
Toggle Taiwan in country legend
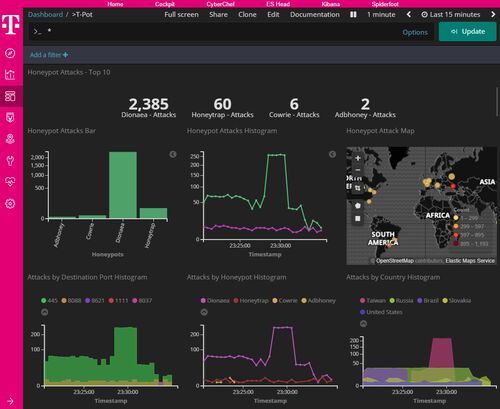tap(373, 301)
